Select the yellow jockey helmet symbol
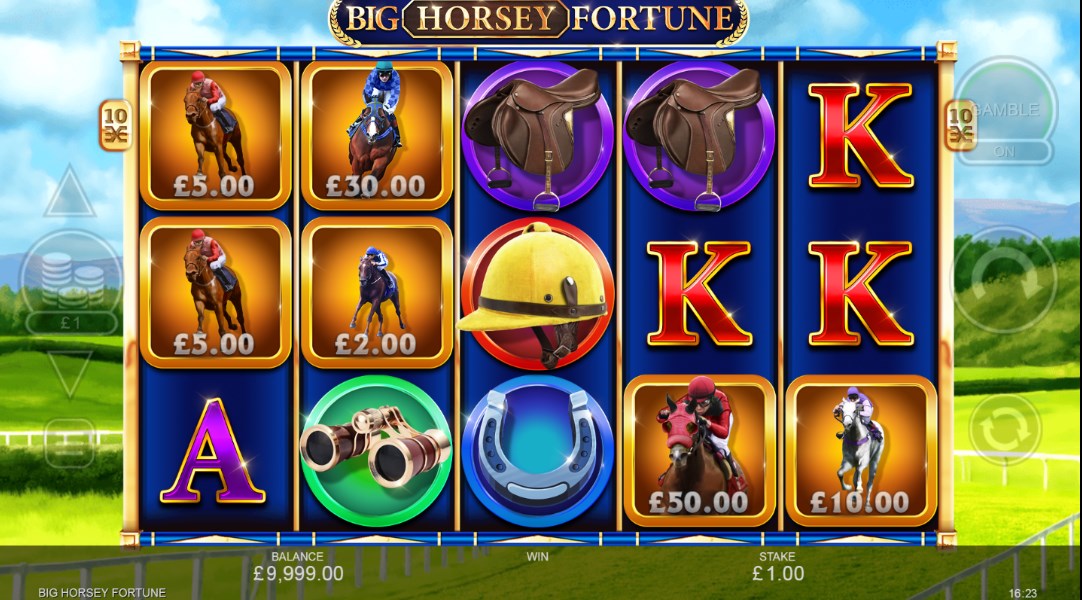1082x600 pixels. 536,294
